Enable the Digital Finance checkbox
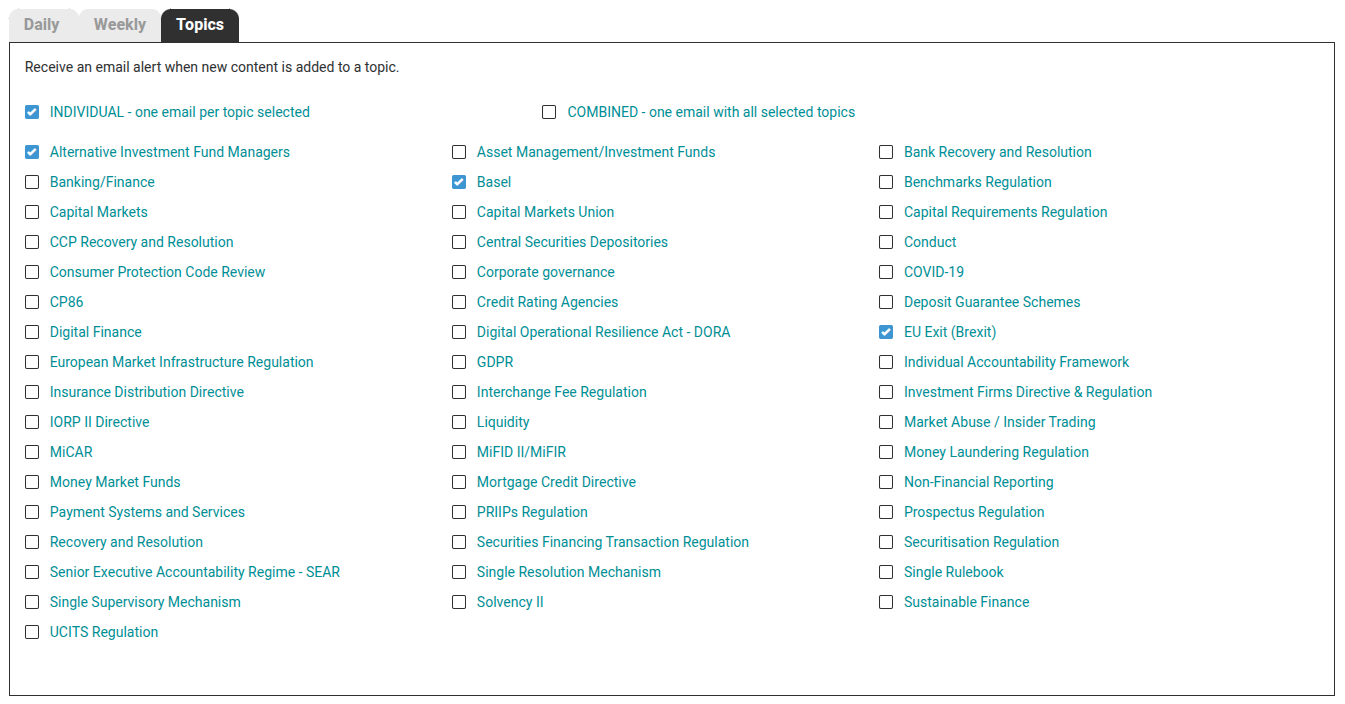Viewport: 1345px width, 704px height. [x=32, y=332]
